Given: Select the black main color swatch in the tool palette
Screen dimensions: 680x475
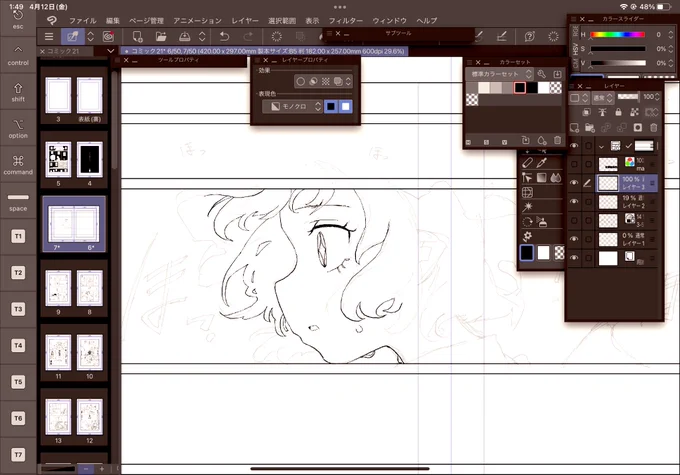Looking at the screenshot, I should pos(526,252).
